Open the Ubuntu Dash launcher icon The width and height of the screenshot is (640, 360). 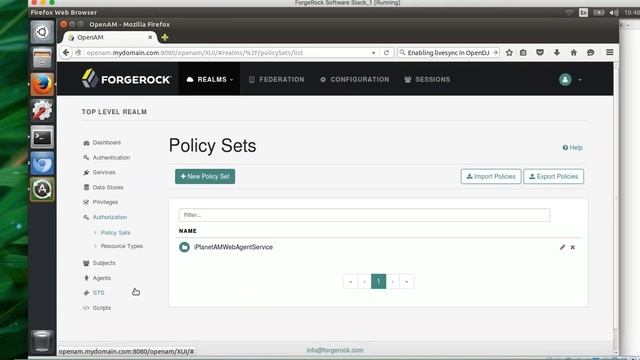pos(42,32)
